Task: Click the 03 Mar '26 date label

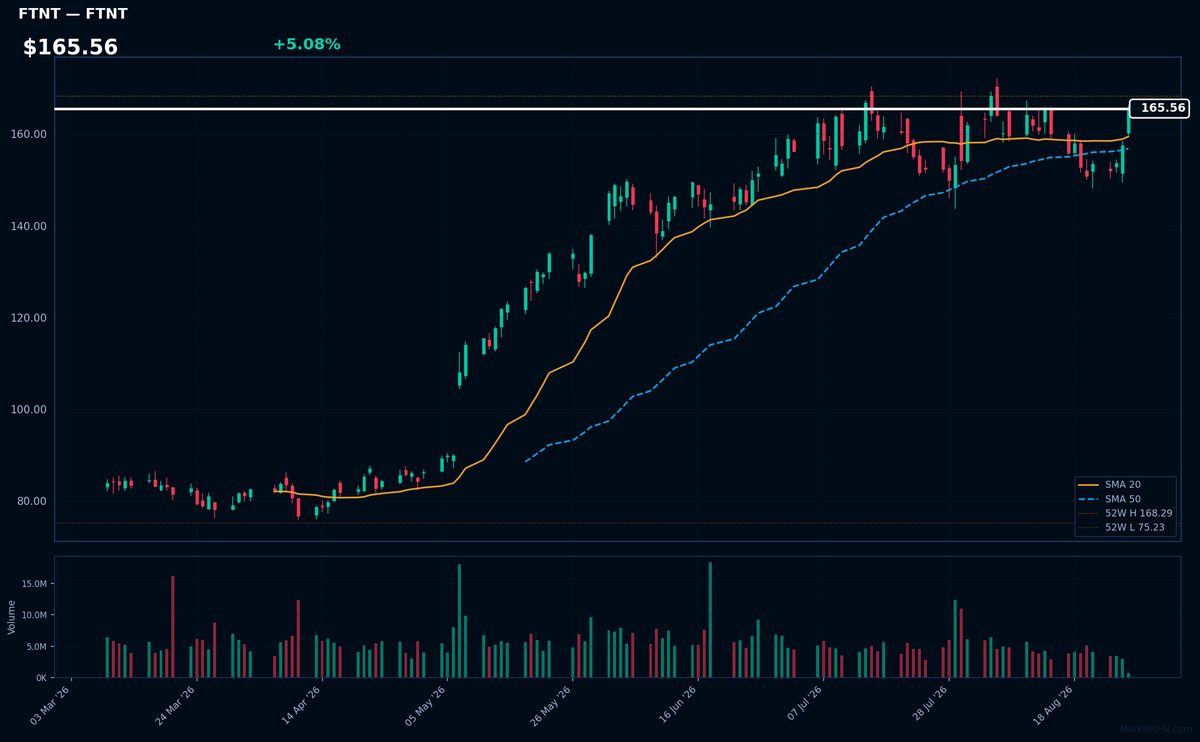Action: 51,704
